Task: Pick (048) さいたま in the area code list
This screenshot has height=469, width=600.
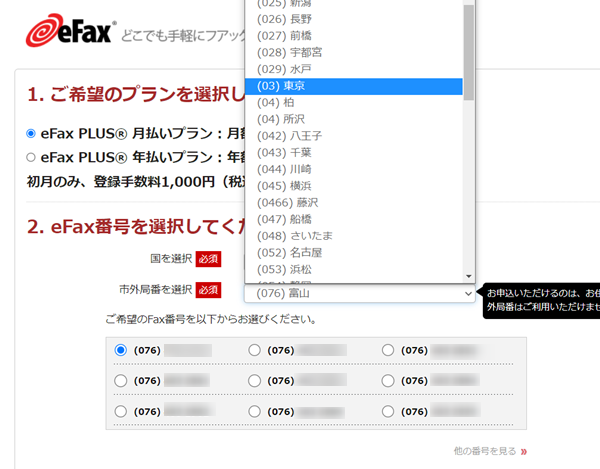Action: 354,236
